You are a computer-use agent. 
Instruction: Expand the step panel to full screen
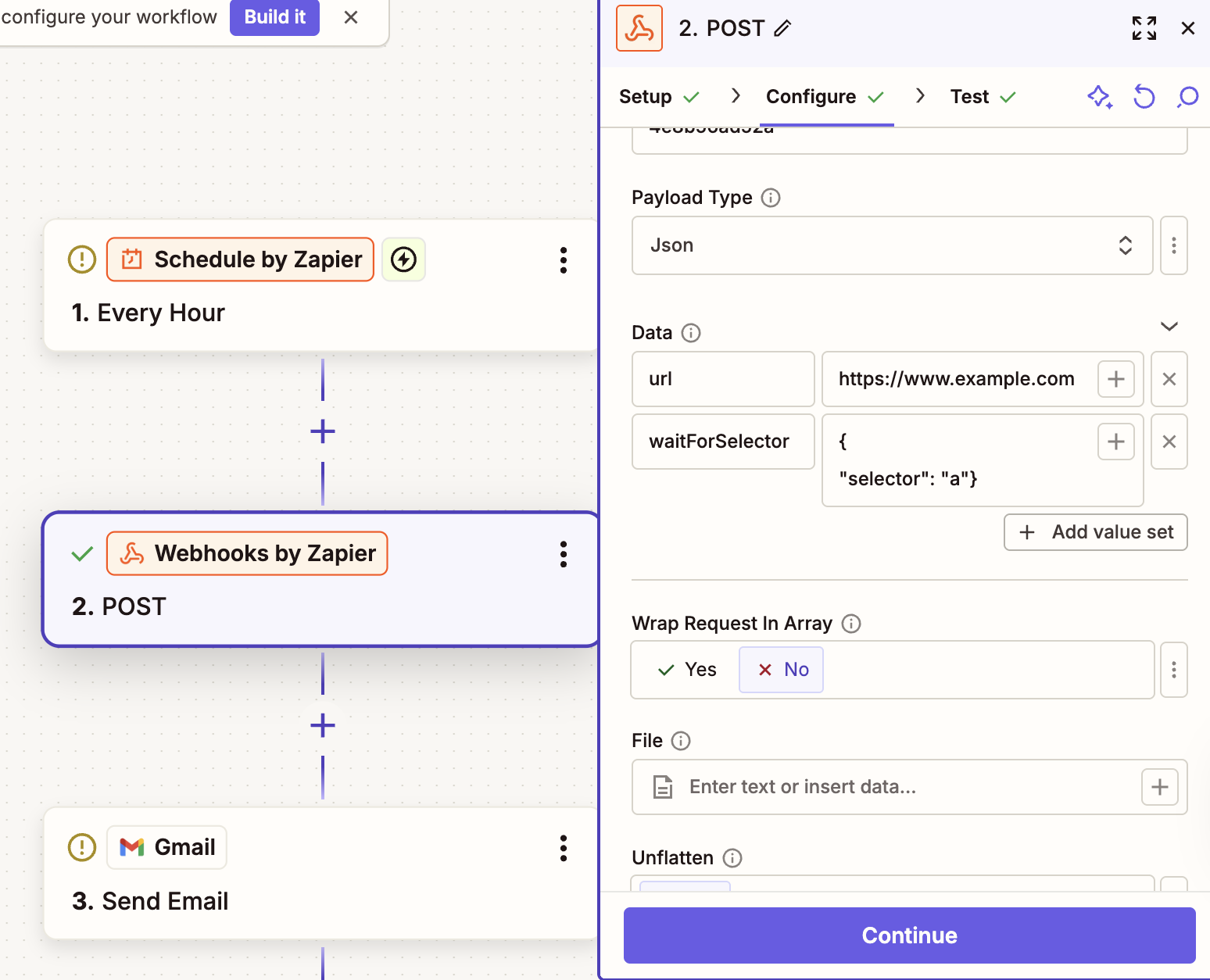[1144, 29]
